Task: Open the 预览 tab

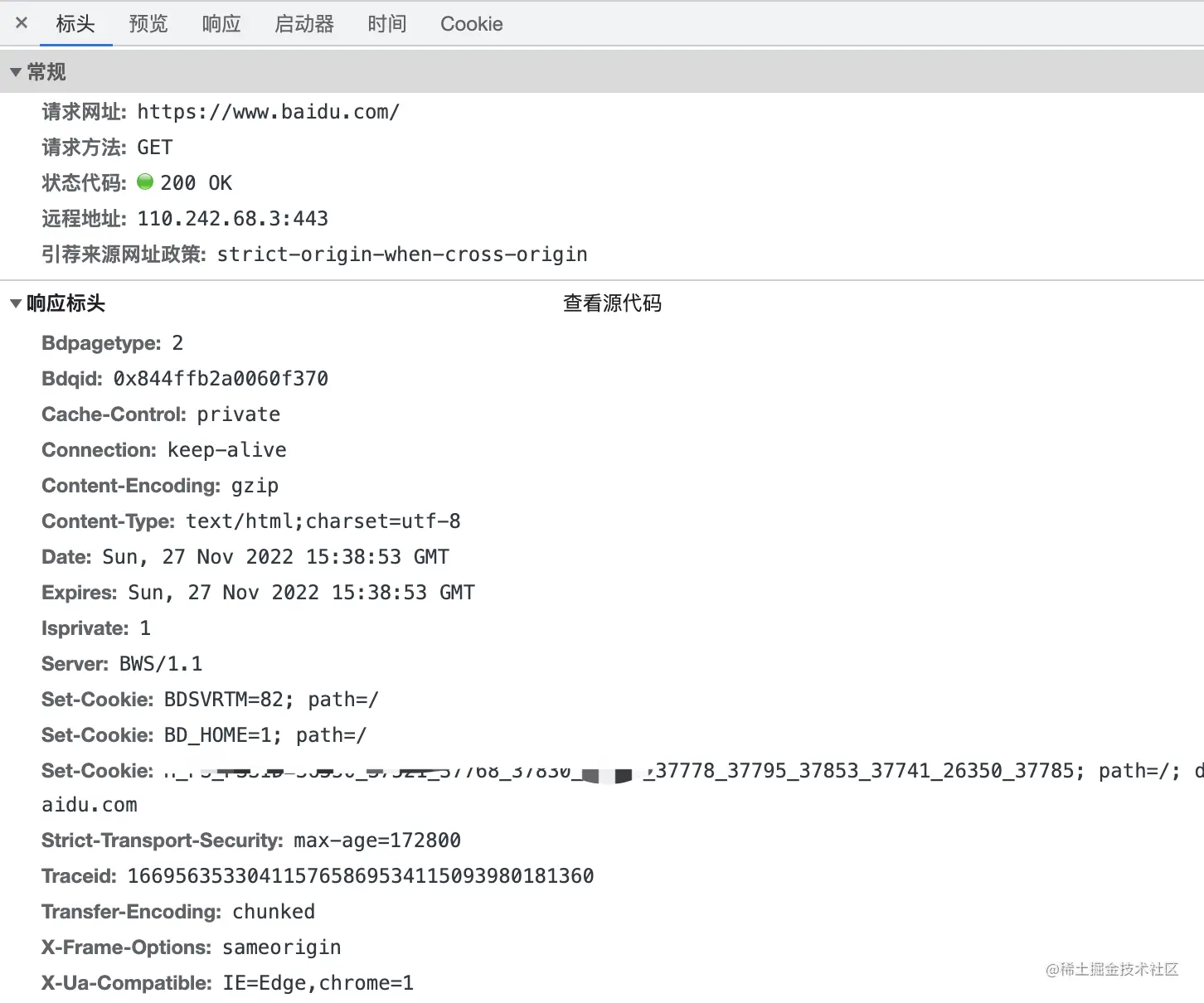Action: [x=148, y=23]
